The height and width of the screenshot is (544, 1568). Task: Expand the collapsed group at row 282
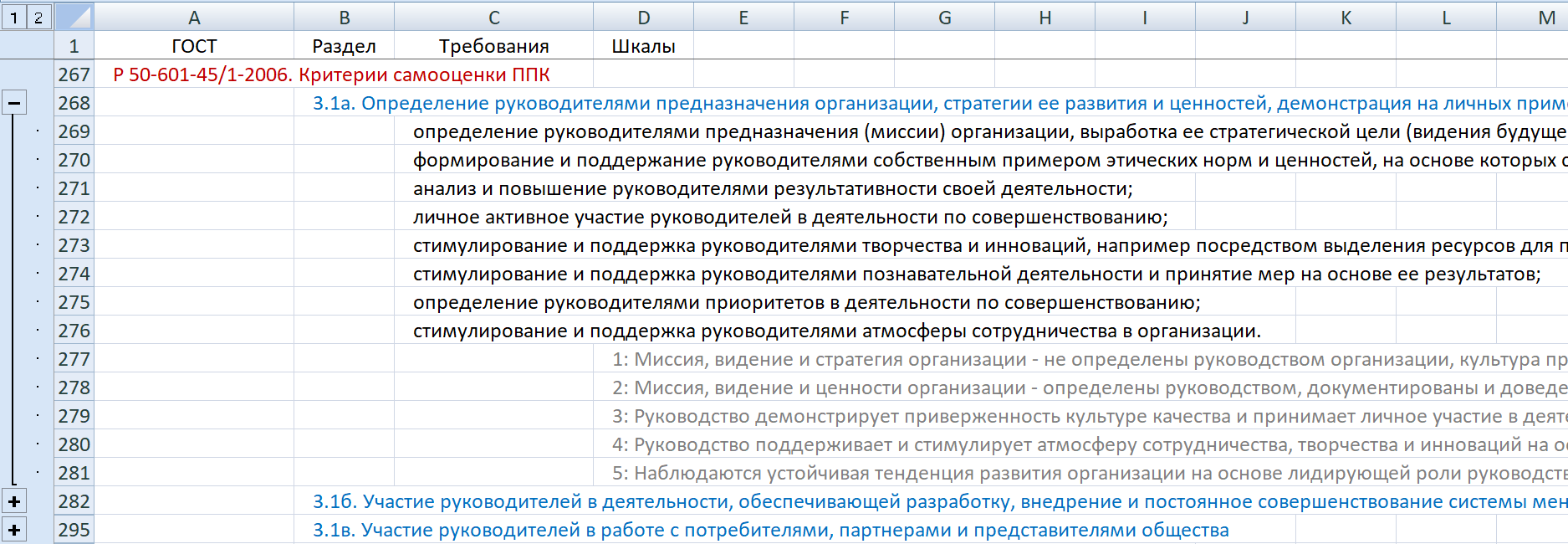tap(14, 501)
